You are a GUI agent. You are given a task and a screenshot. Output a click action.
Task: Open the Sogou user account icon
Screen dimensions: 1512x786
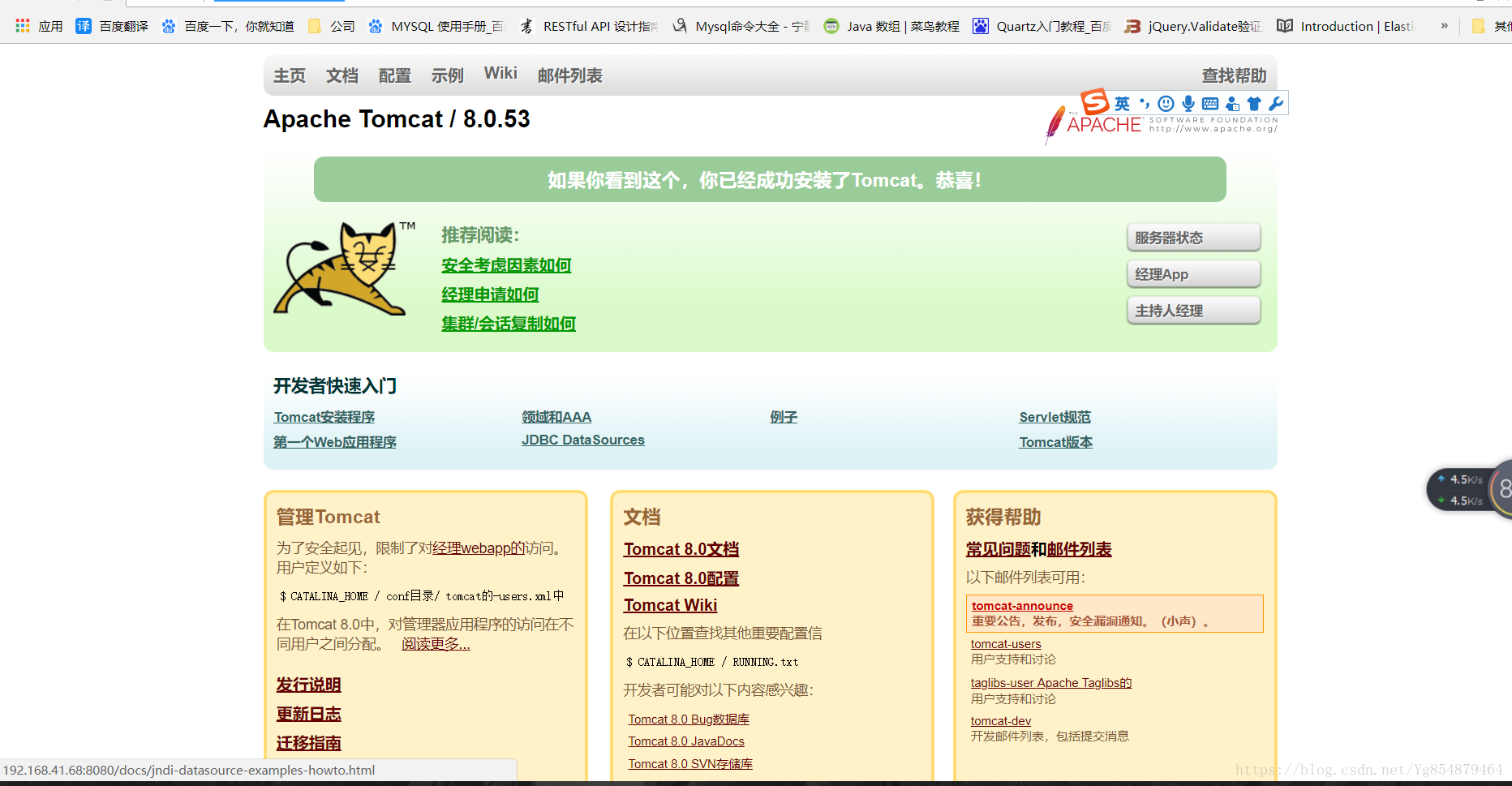[1232, 104]
